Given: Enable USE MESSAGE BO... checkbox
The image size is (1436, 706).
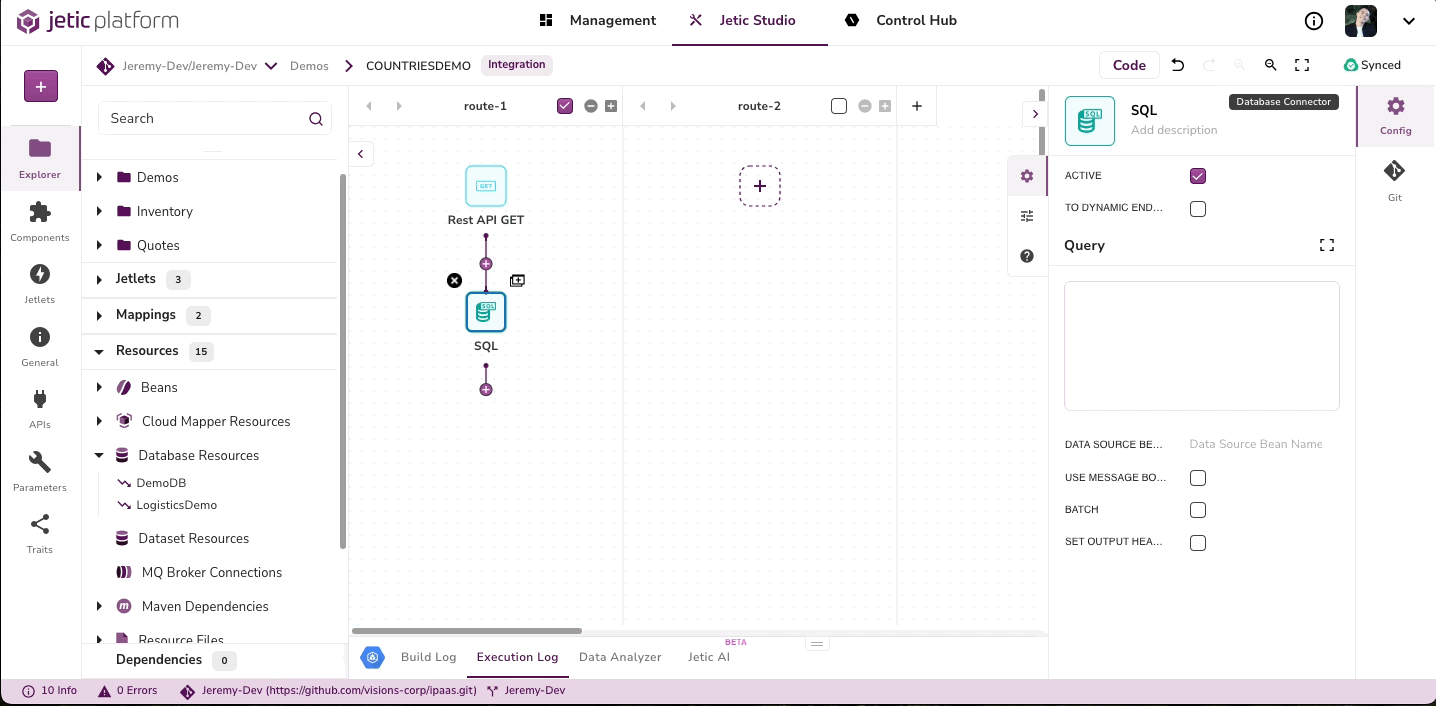Looking at the screenshot, I should pyautogui.click(x=1198, y=478).
